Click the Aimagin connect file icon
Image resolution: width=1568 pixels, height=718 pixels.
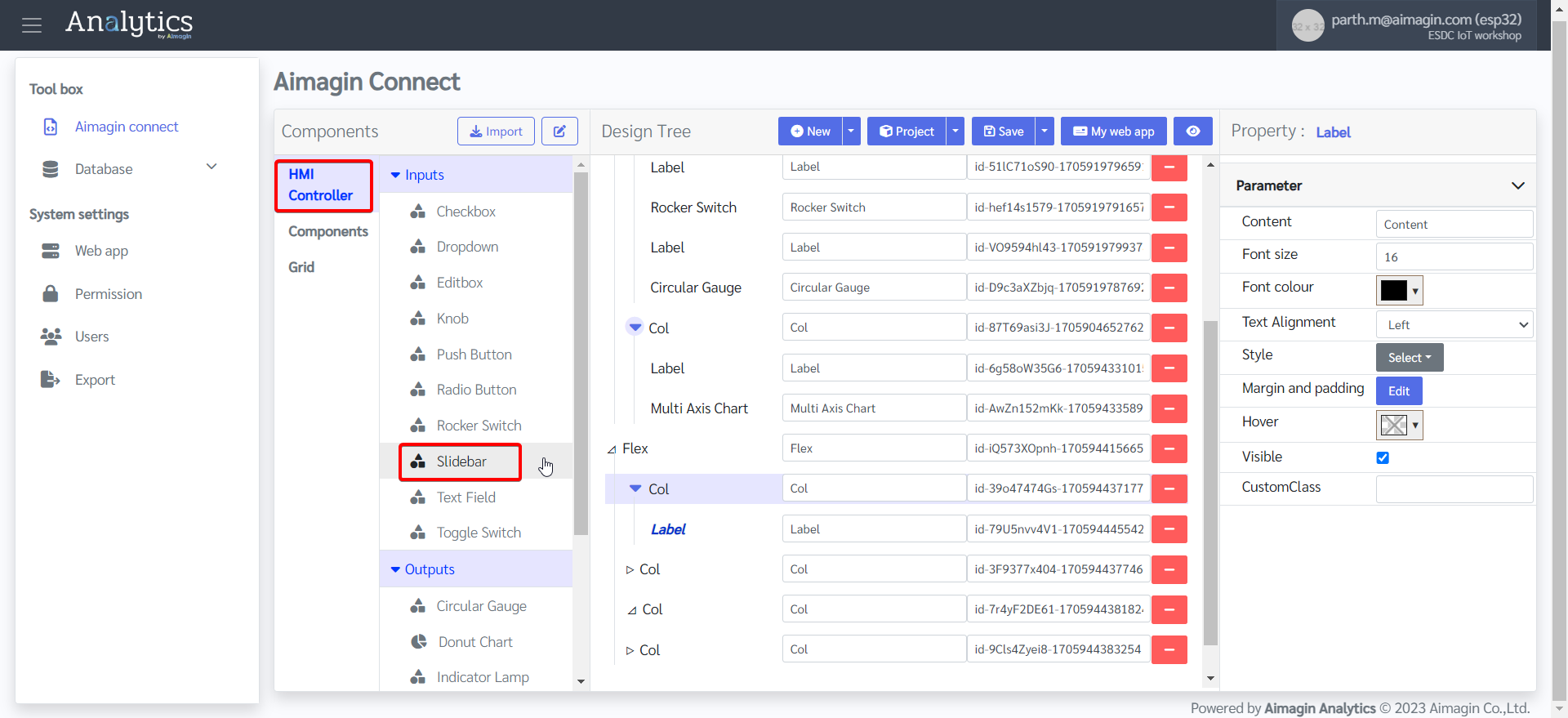point(51,127)
